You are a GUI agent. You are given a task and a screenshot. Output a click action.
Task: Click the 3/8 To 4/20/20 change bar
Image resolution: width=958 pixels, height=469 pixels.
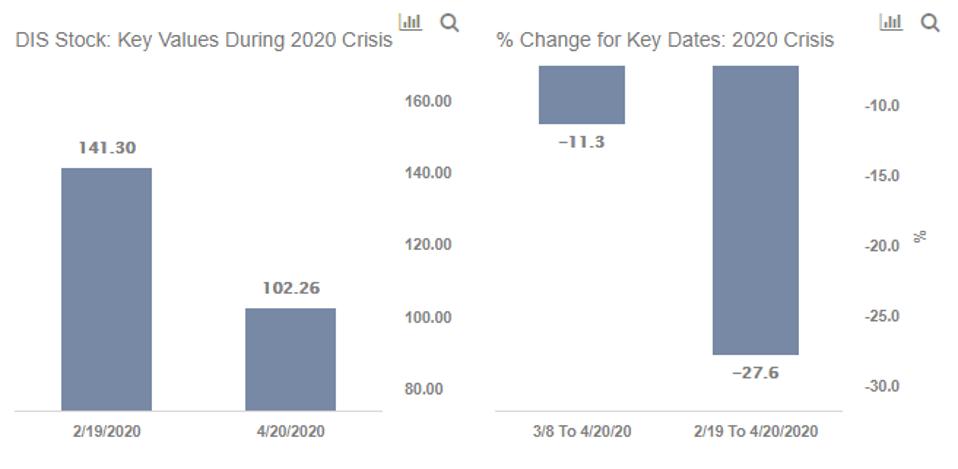pyautogui.click(x=581, y=95)
